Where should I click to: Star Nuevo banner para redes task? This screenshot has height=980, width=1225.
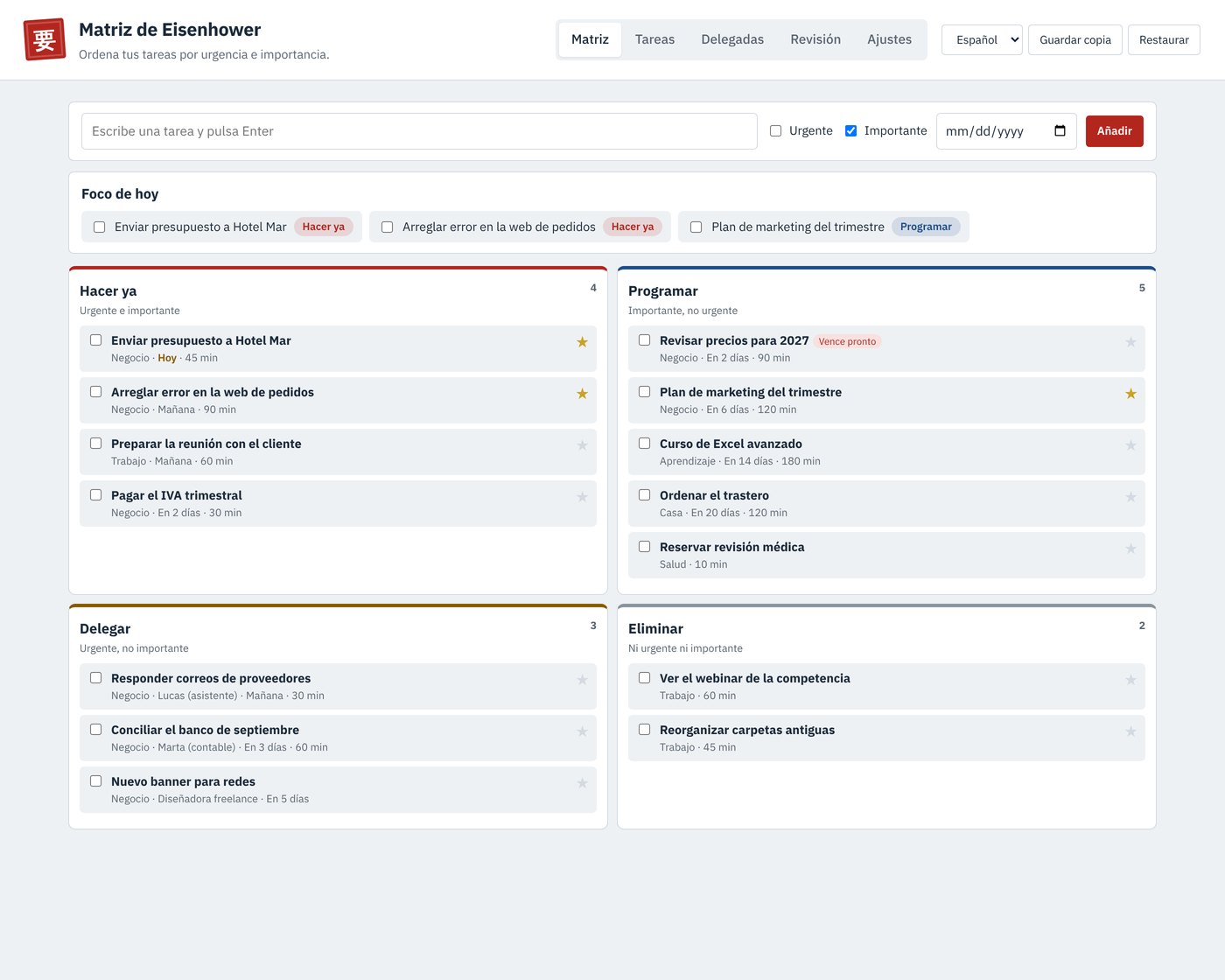coord(582,783)
